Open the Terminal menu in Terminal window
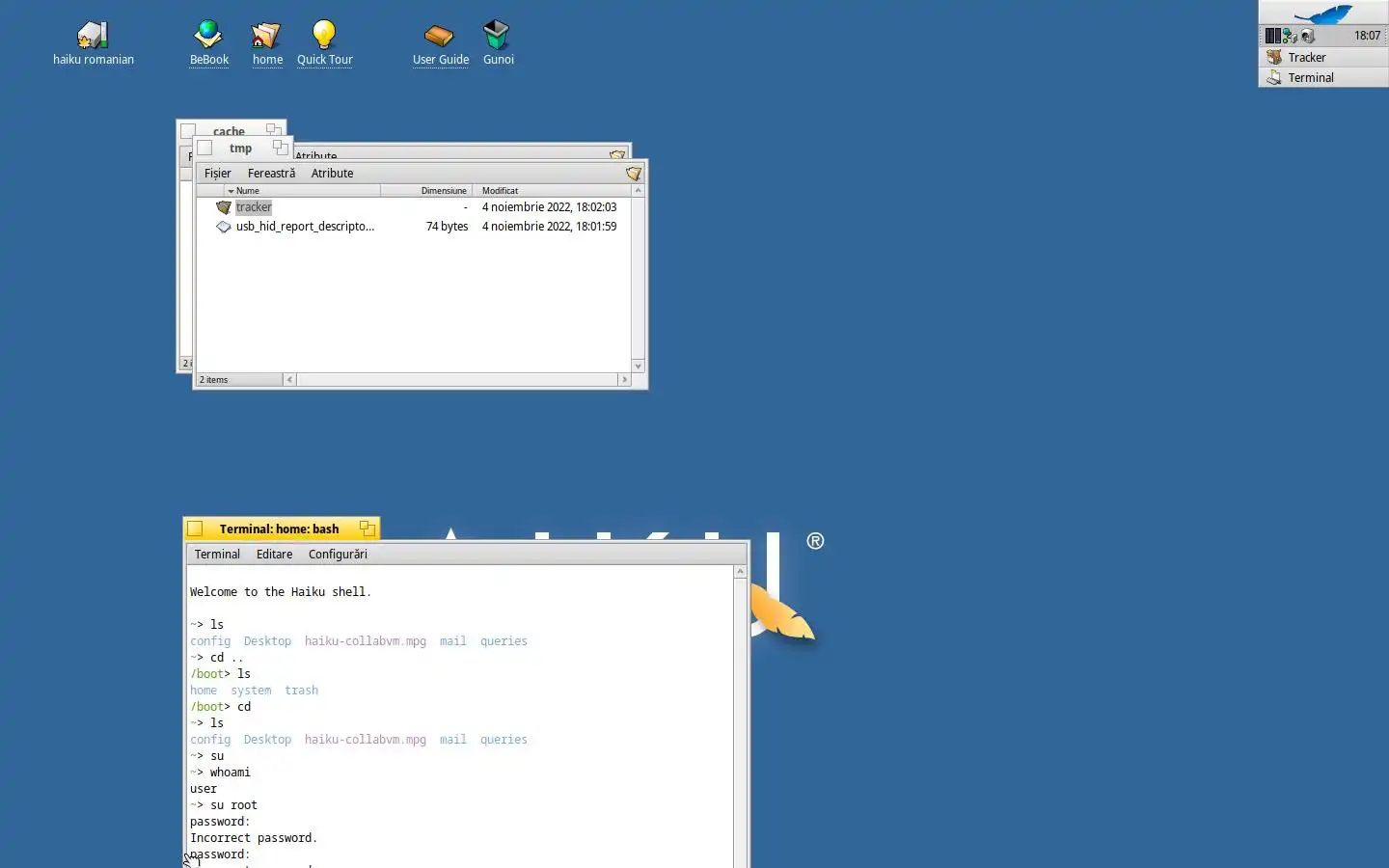This screenshot has width=1389, height=868. point(217,555)
